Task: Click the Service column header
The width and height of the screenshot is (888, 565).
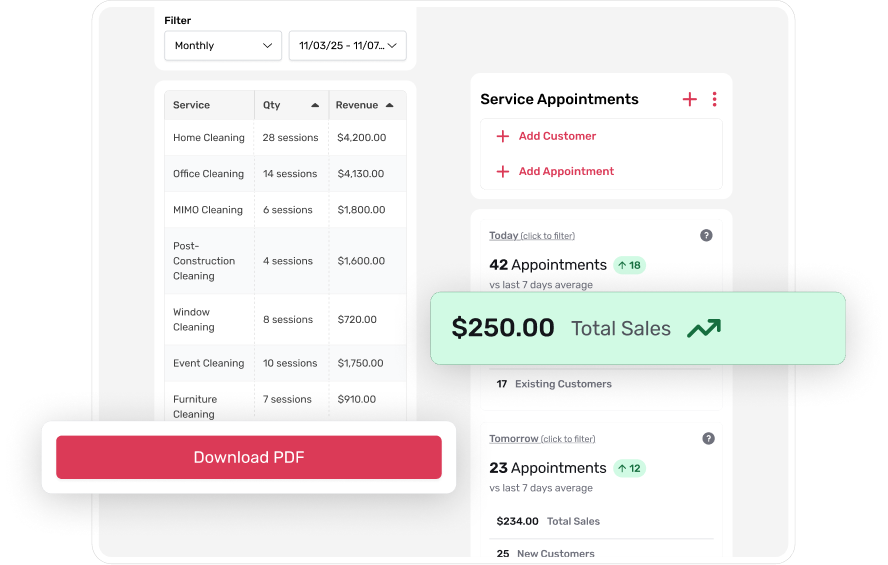Action: [191, 105]
